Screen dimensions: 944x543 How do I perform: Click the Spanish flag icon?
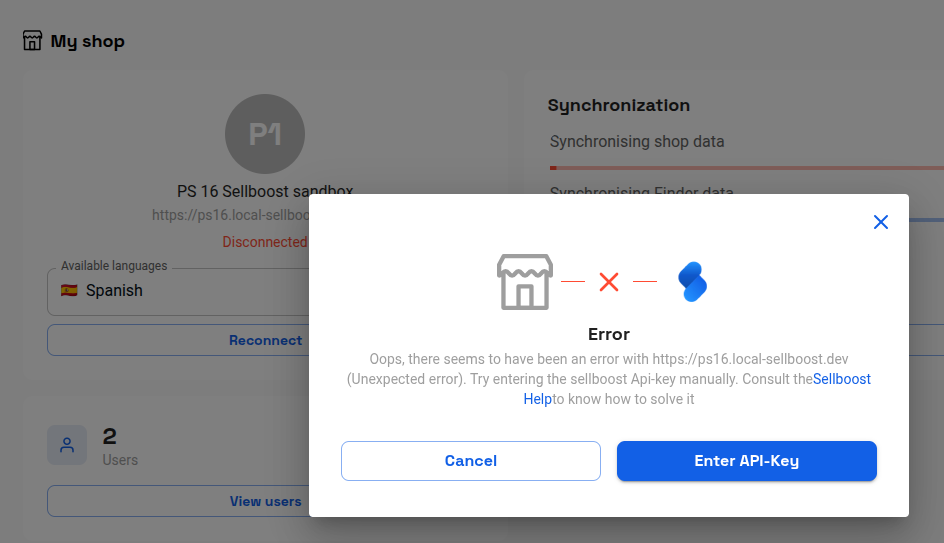coord(69,290)
